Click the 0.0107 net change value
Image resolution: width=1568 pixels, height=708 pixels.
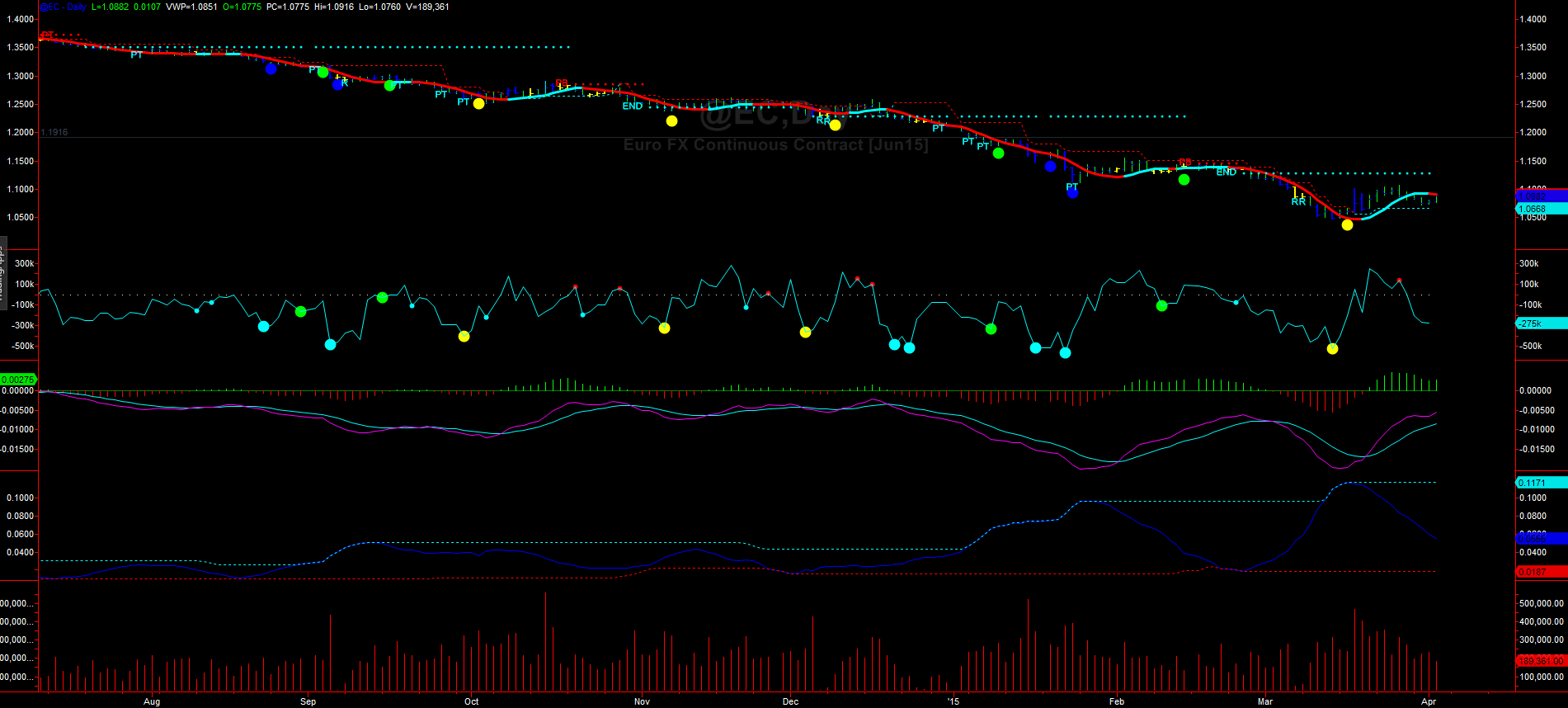pos(148,7)
